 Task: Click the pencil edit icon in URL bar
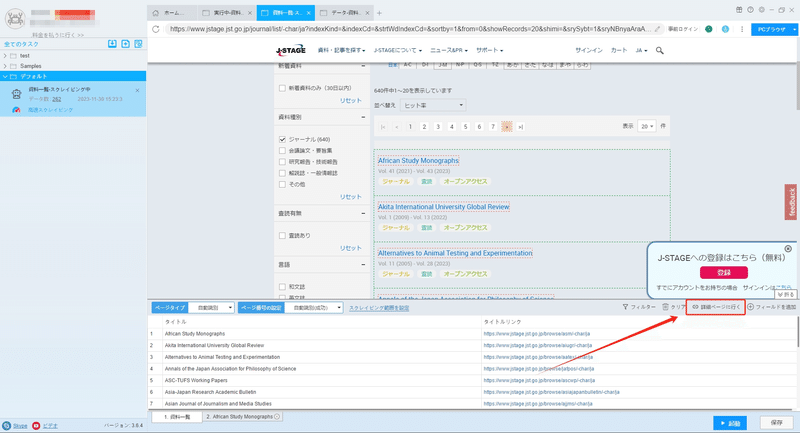pos(658,29)
